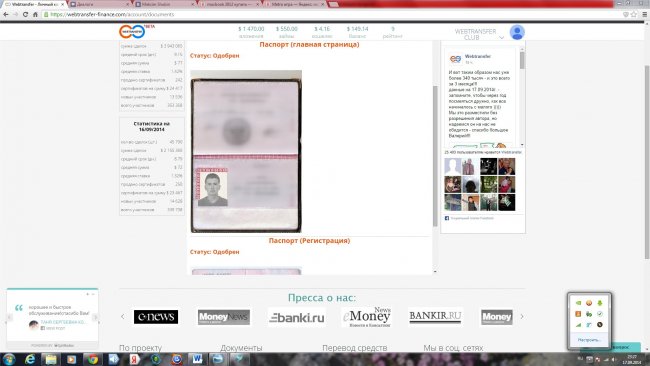The height and width of the screenshot is (366, 650).
Task: Click the Настроить link in the tray popup
Action: (589, 340)
